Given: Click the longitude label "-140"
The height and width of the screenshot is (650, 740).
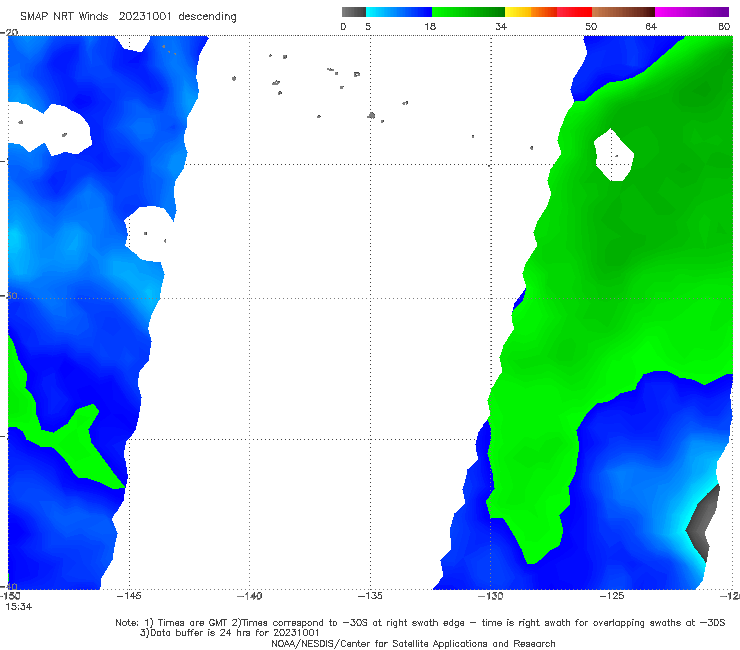Looking at the screenshot, I should point(249,596).
